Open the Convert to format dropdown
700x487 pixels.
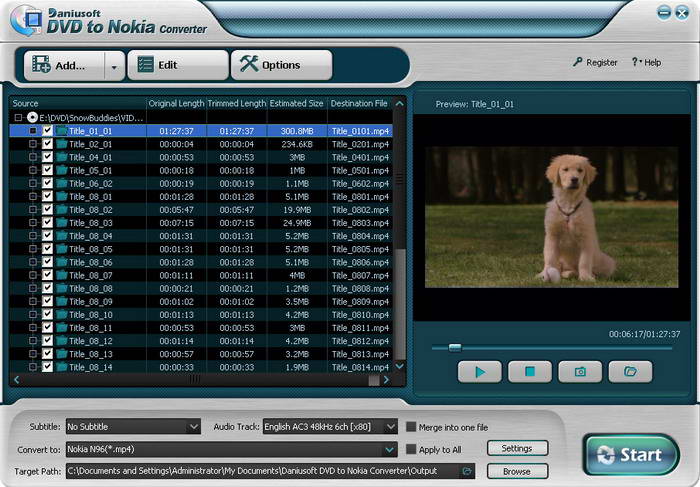[x=231, y=449]
